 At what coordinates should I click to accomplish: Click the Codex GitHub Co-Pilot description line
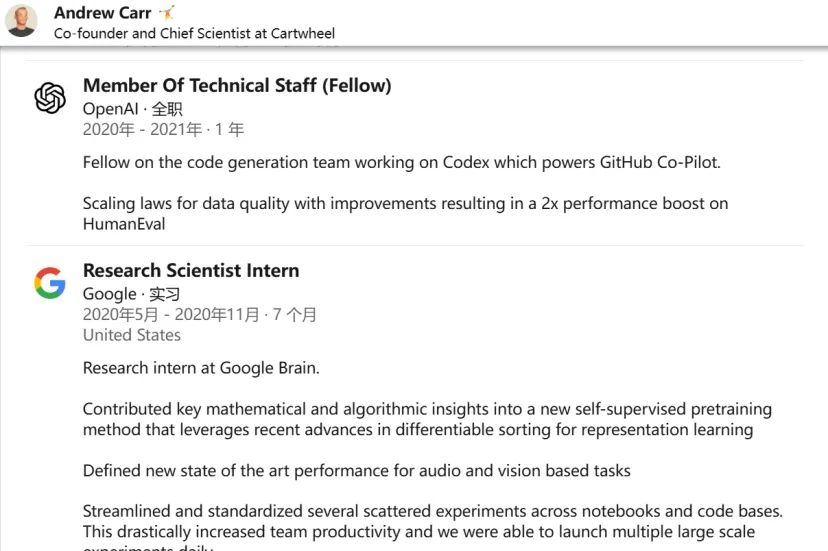click(401, 162)
